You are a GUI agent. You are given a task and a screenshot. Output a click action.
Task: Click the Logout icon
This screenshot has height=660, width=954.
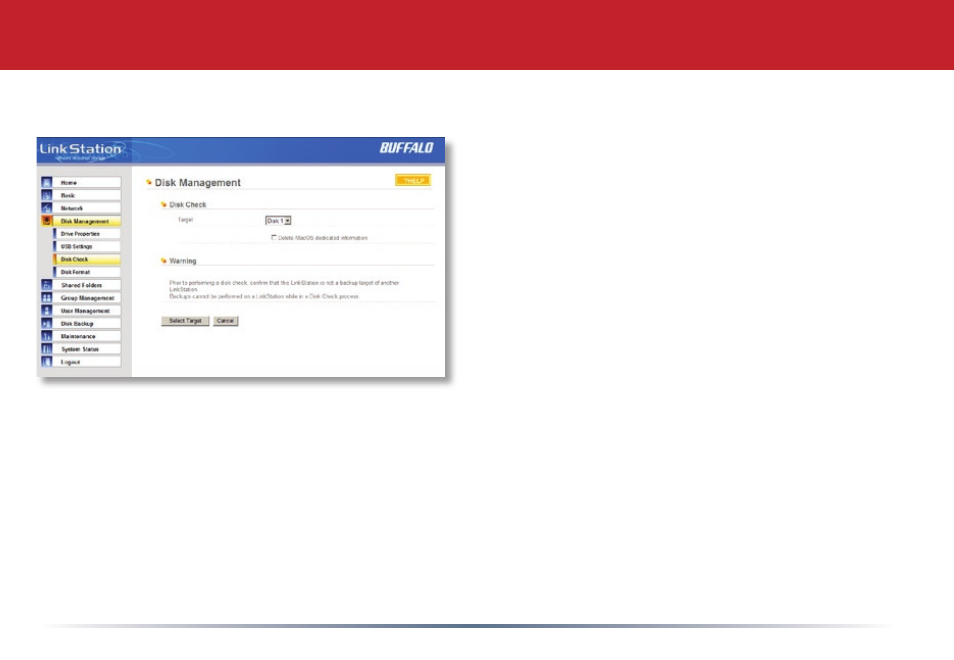(x=46, y=361)
